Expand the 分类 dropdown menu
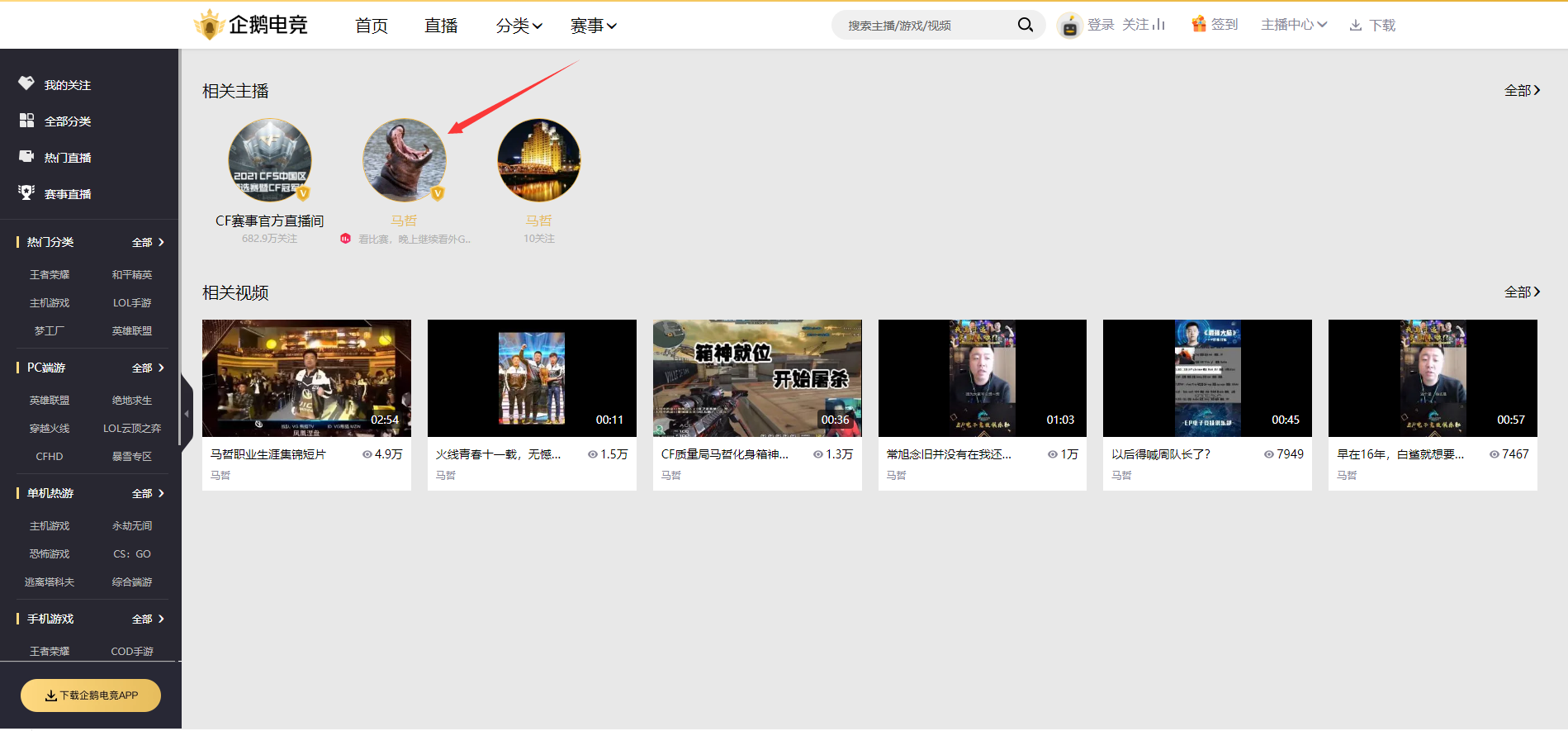 point(519,26)
